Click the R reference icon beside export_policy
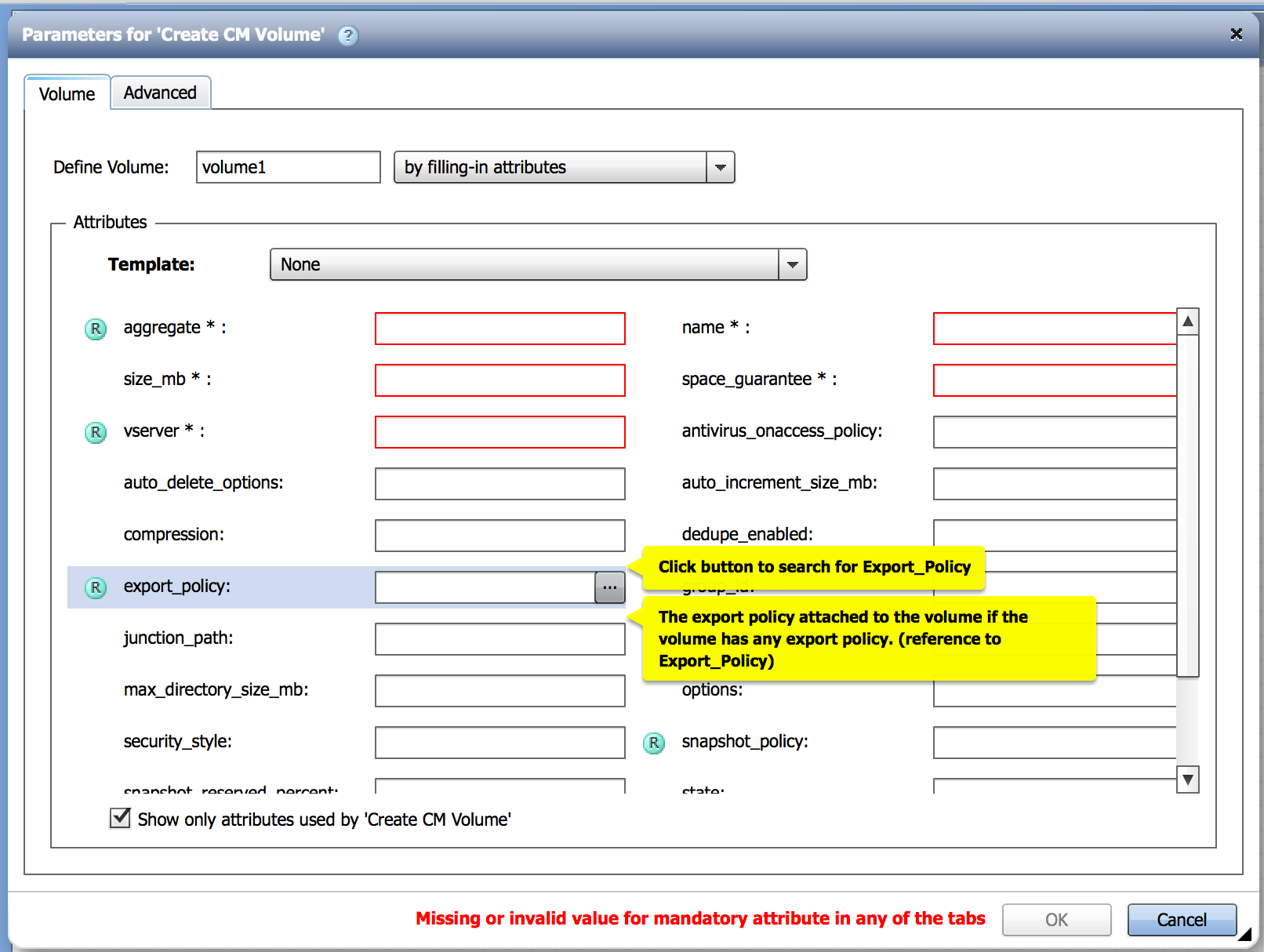This screenshot has height=952, width=1264. [96, 587]
